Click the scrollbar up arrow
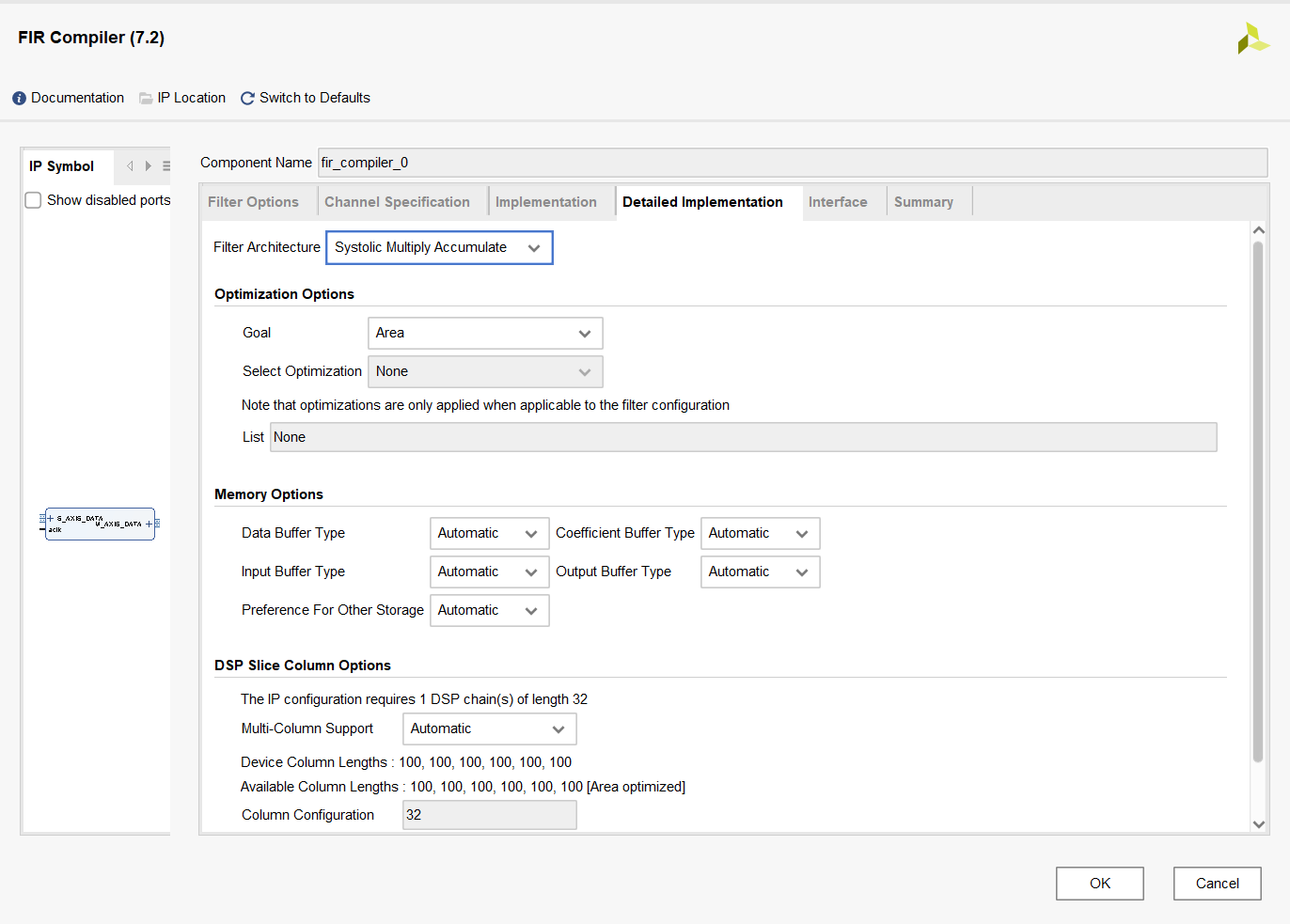The width and height of the screenshot is (1290, 924). point(1259,230)
